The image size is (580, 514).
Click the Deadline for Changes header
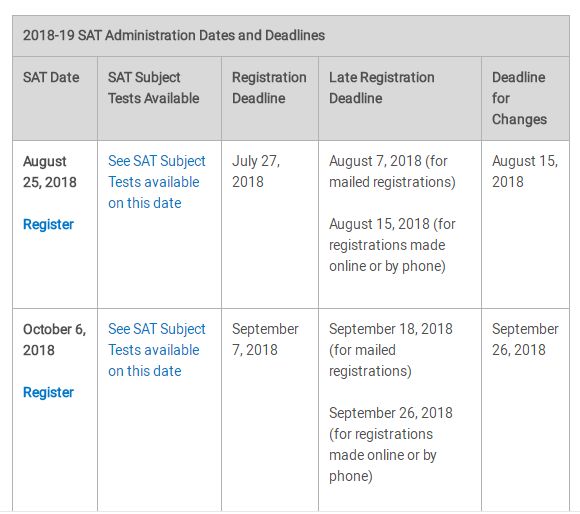coord(519,98)
